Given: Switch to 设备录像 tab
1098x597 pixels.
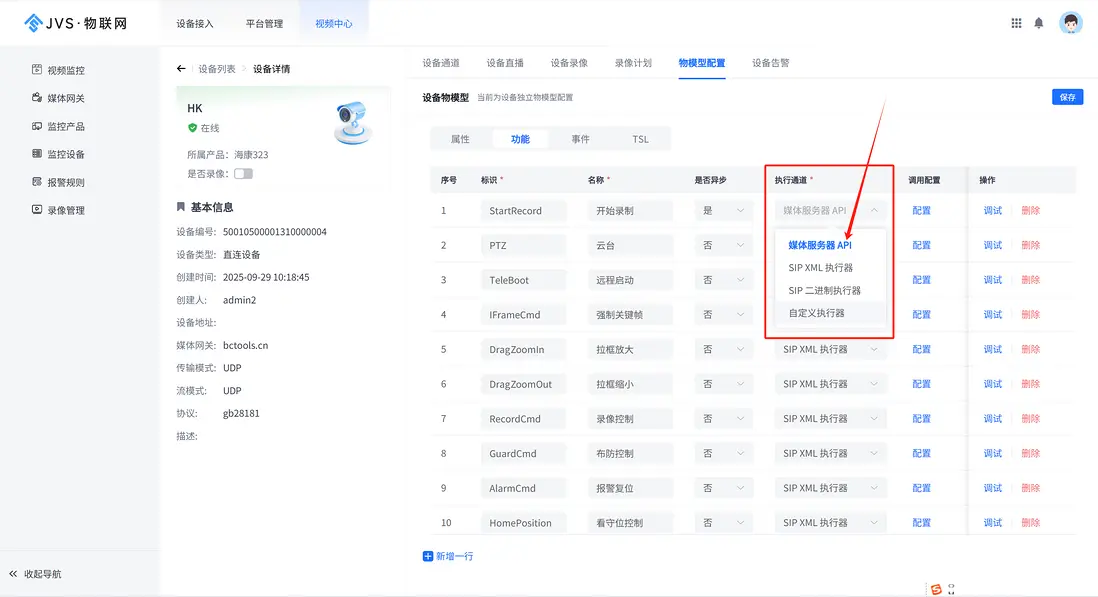Looking at the screenshot, I should tap(569, 63).
